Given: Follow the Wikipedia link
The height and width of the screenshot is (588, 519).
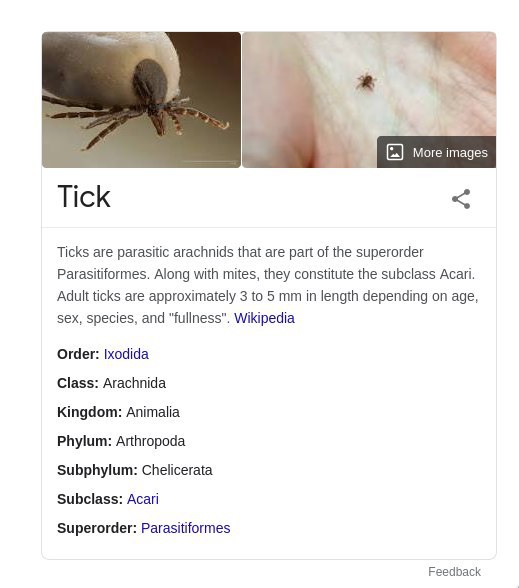Looking at the screenshot, I should click(264, 318).
